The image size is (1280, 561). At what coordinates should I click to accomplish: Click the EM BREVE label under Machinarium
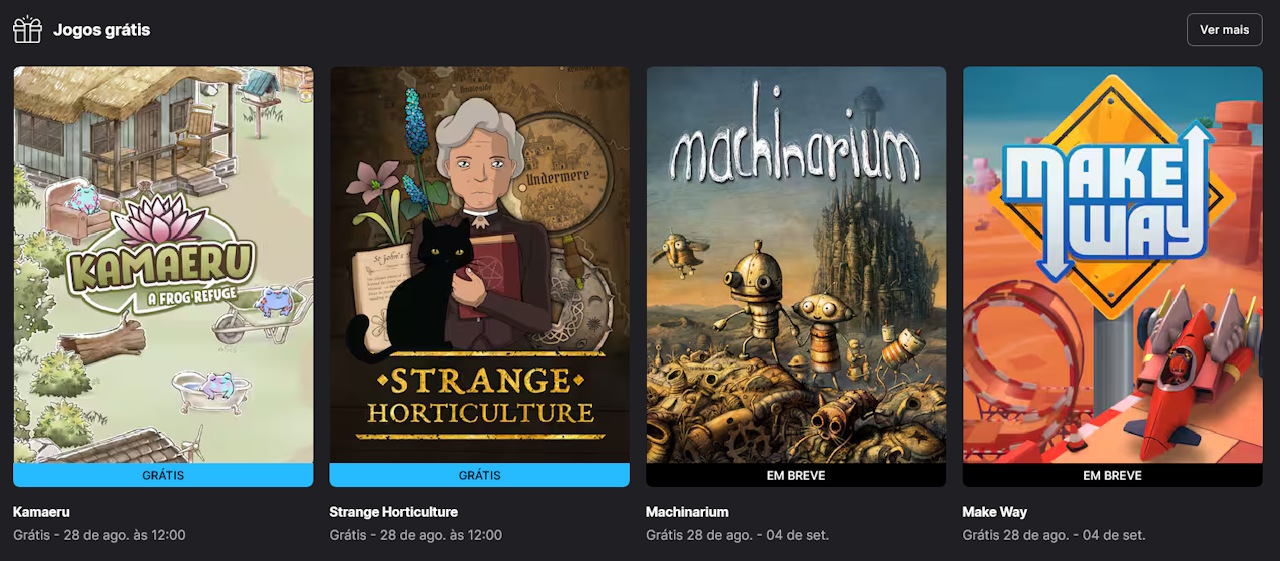coord(796,475)
